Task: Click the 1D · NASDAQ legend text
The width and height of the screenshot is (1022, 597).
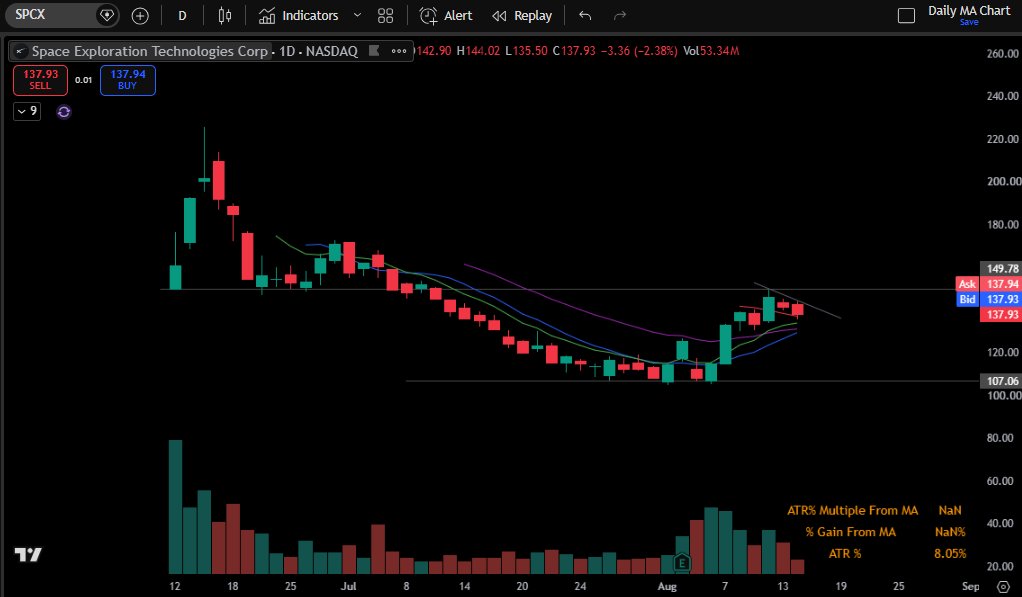Action: pos(318,51)
